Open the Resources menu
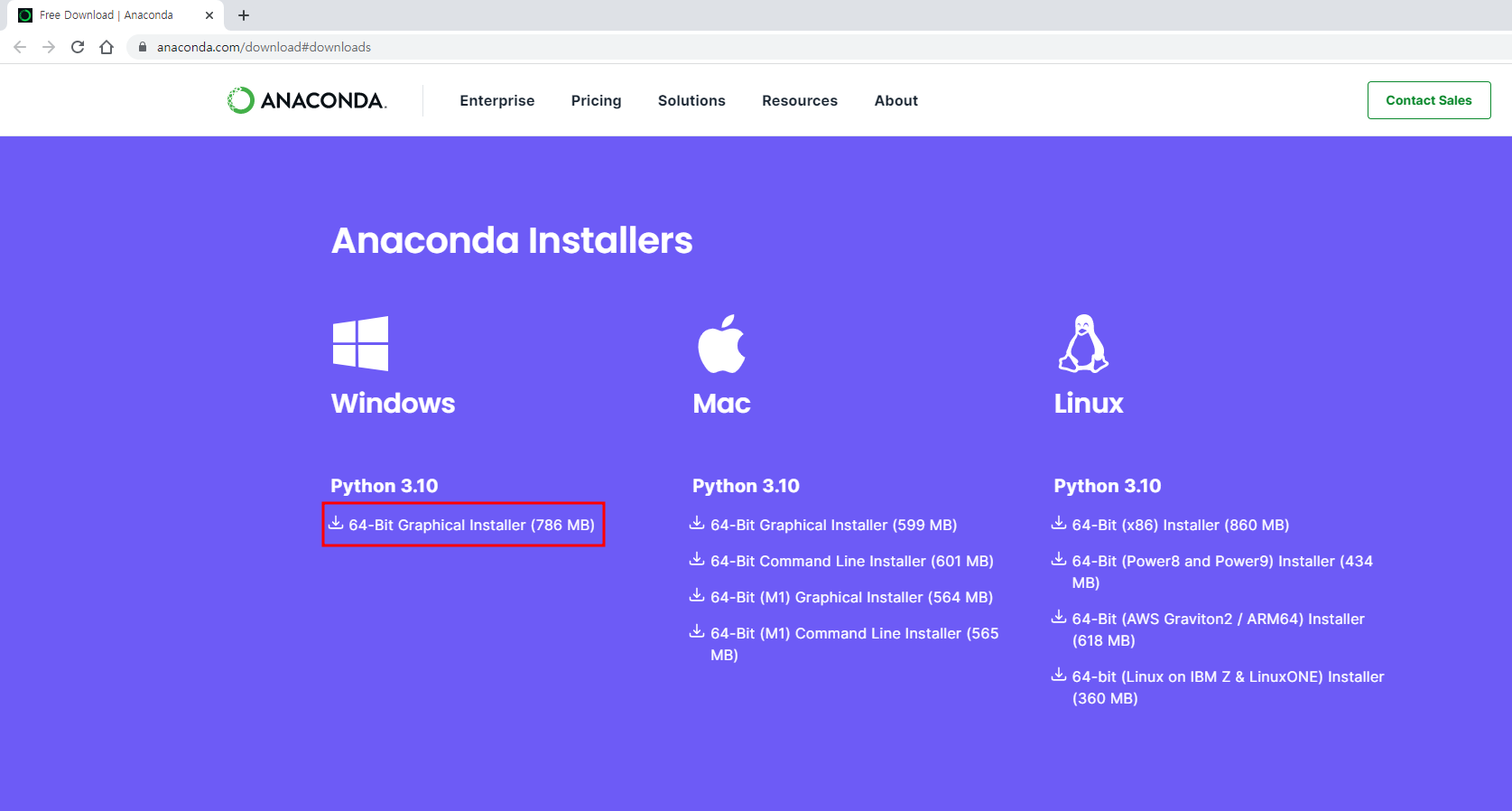 click(800, 100)
